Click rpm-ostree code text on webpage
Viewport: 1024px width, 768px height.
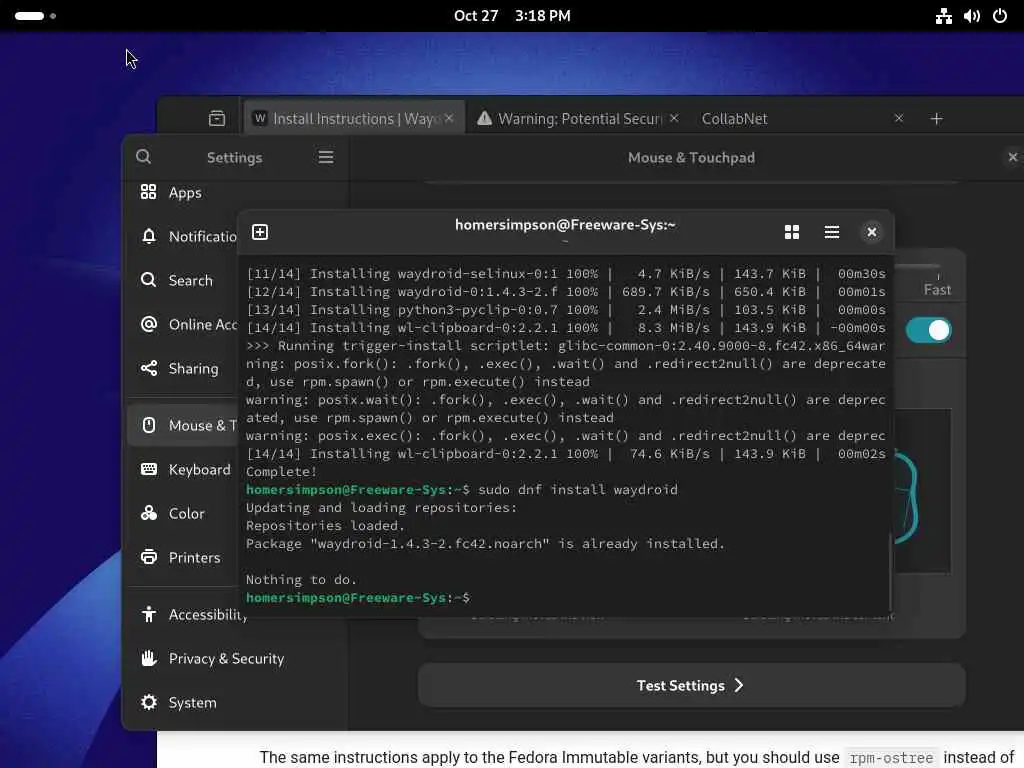(891, 758)
